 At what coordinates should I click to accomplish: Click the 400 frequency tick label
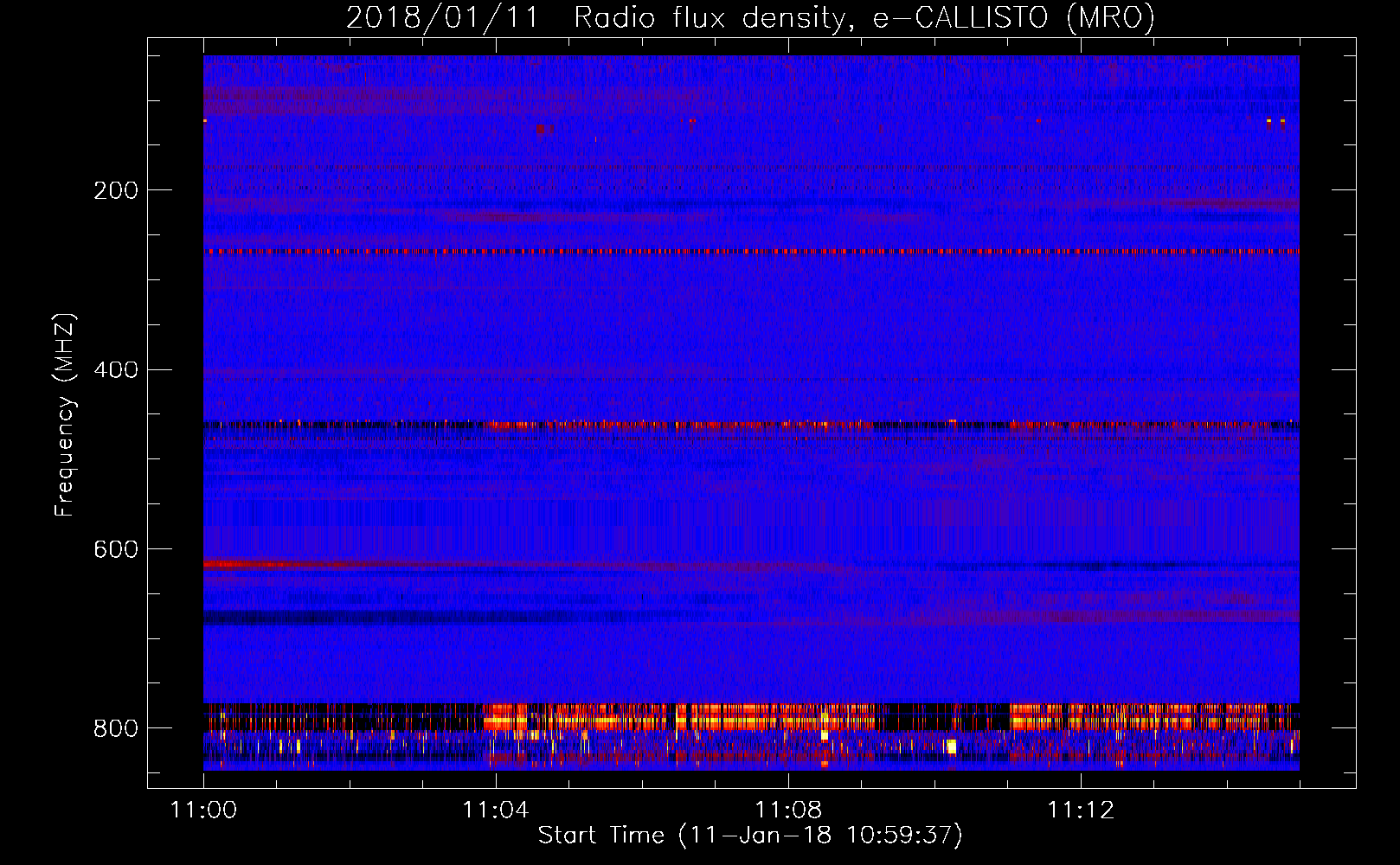click(115, 370)
